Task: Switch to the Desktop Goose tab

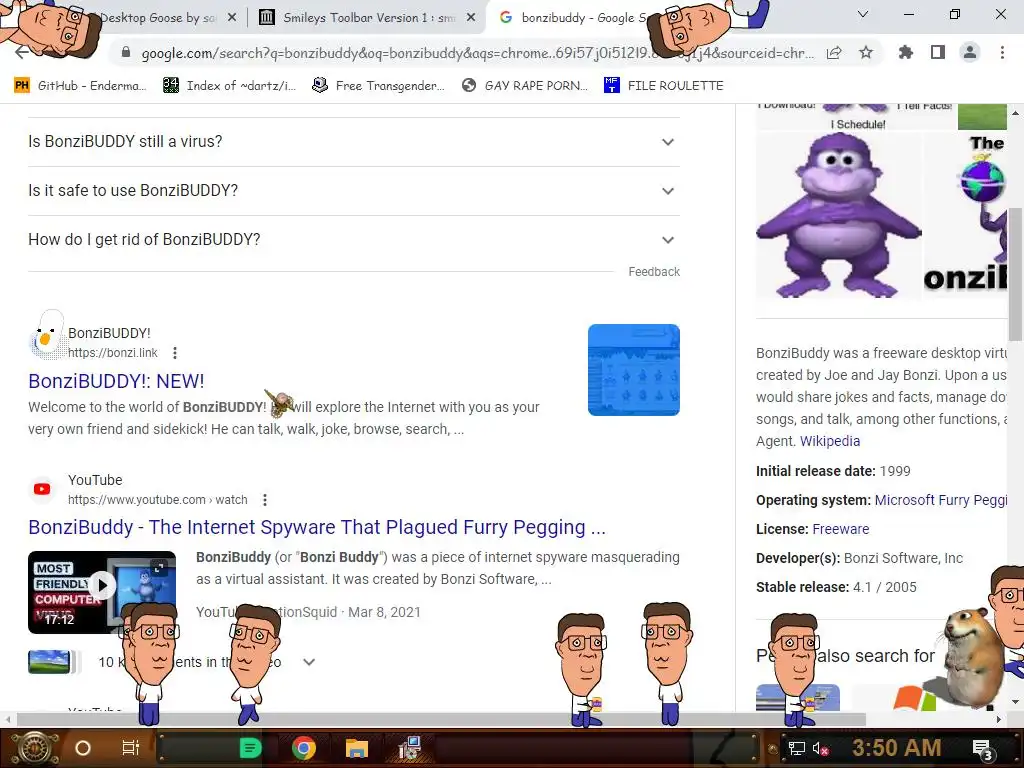Action: point(160,18)
